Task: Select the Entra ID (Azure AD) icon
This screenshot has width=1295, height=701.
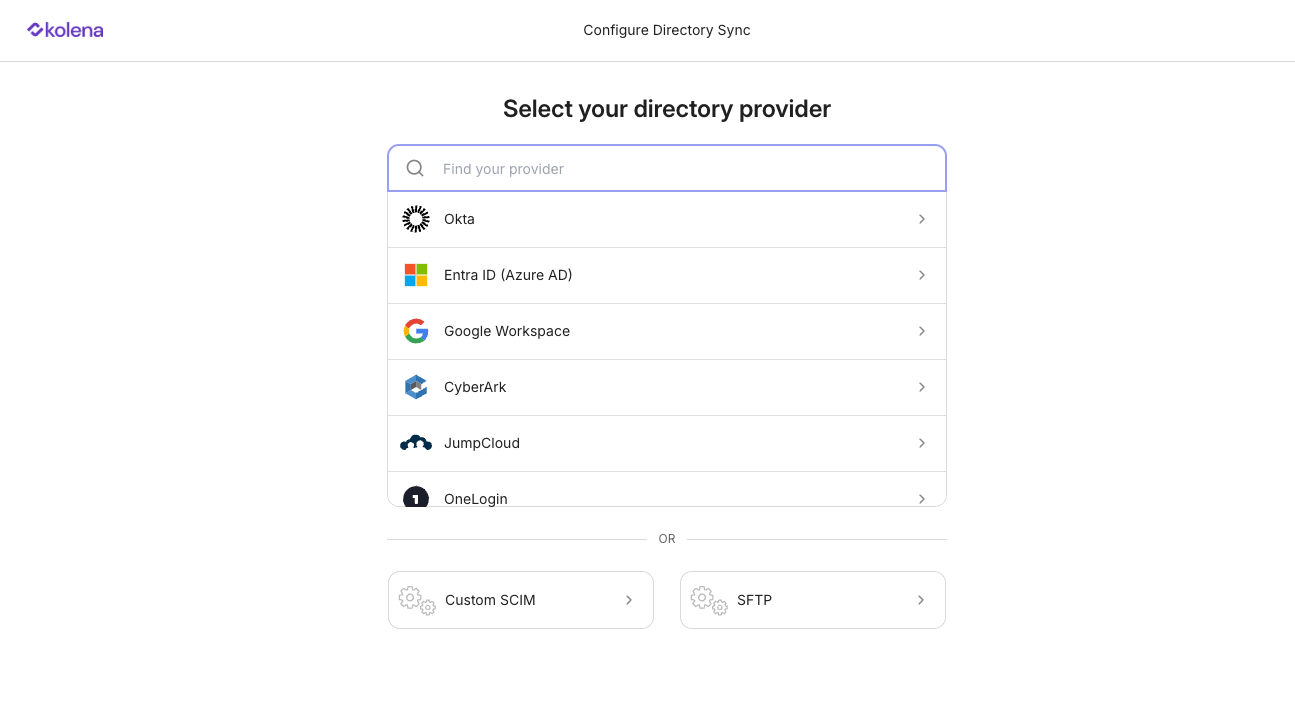Action: [x=415, y=275]
